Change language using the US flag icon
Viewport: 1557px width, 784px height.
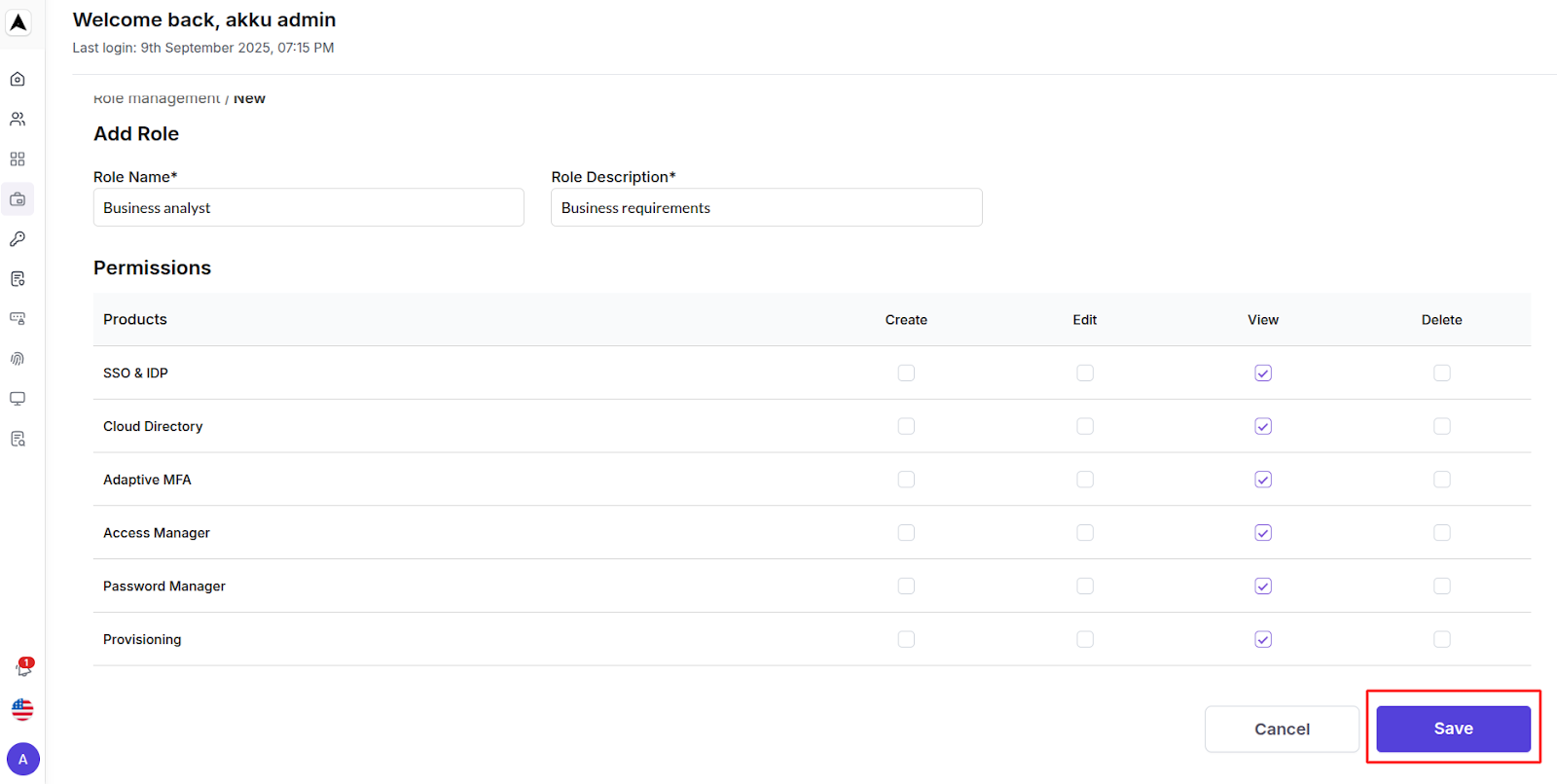(21, 709)
